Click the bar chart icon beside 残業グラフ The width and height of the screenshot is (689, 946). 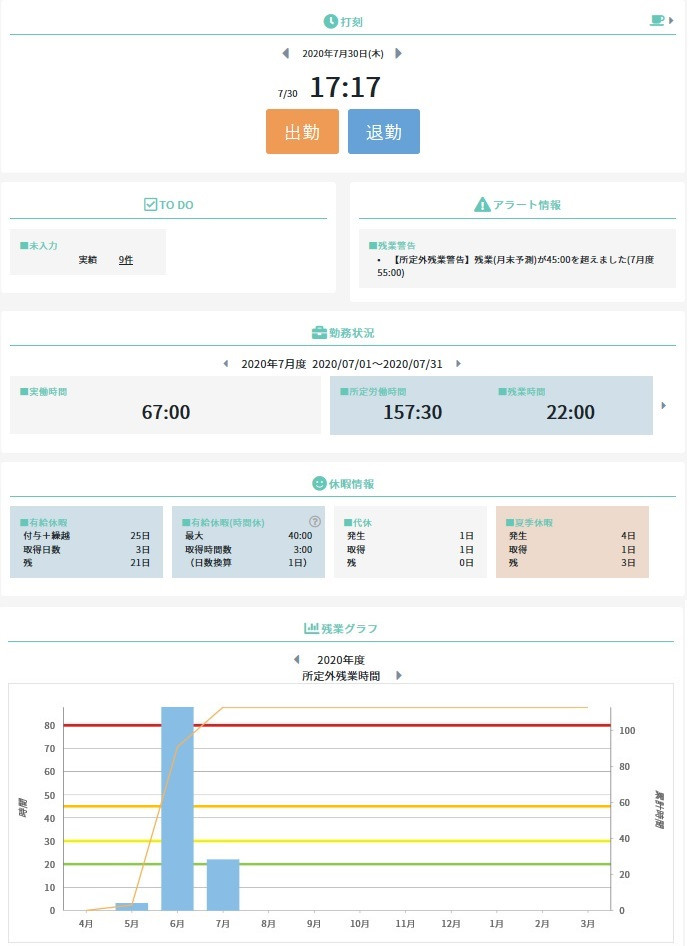click(311, 628)
